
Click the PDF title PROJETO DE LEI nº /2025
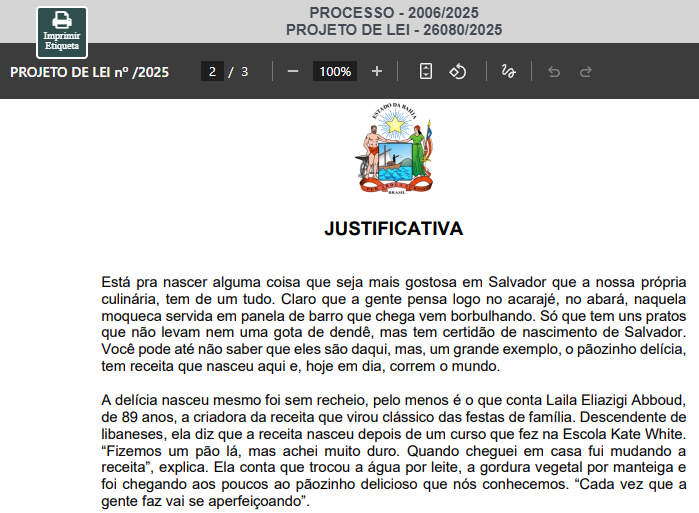point(89,72)
